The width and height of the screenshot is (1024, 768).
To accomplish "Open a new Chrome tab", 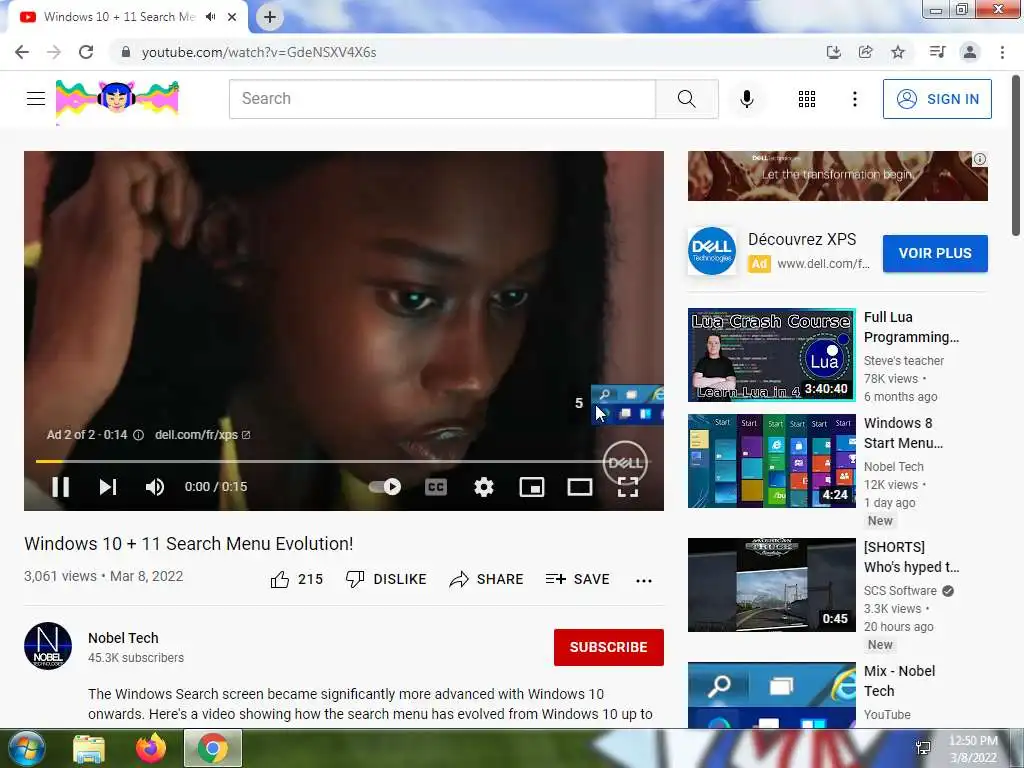I will [270, 17].
